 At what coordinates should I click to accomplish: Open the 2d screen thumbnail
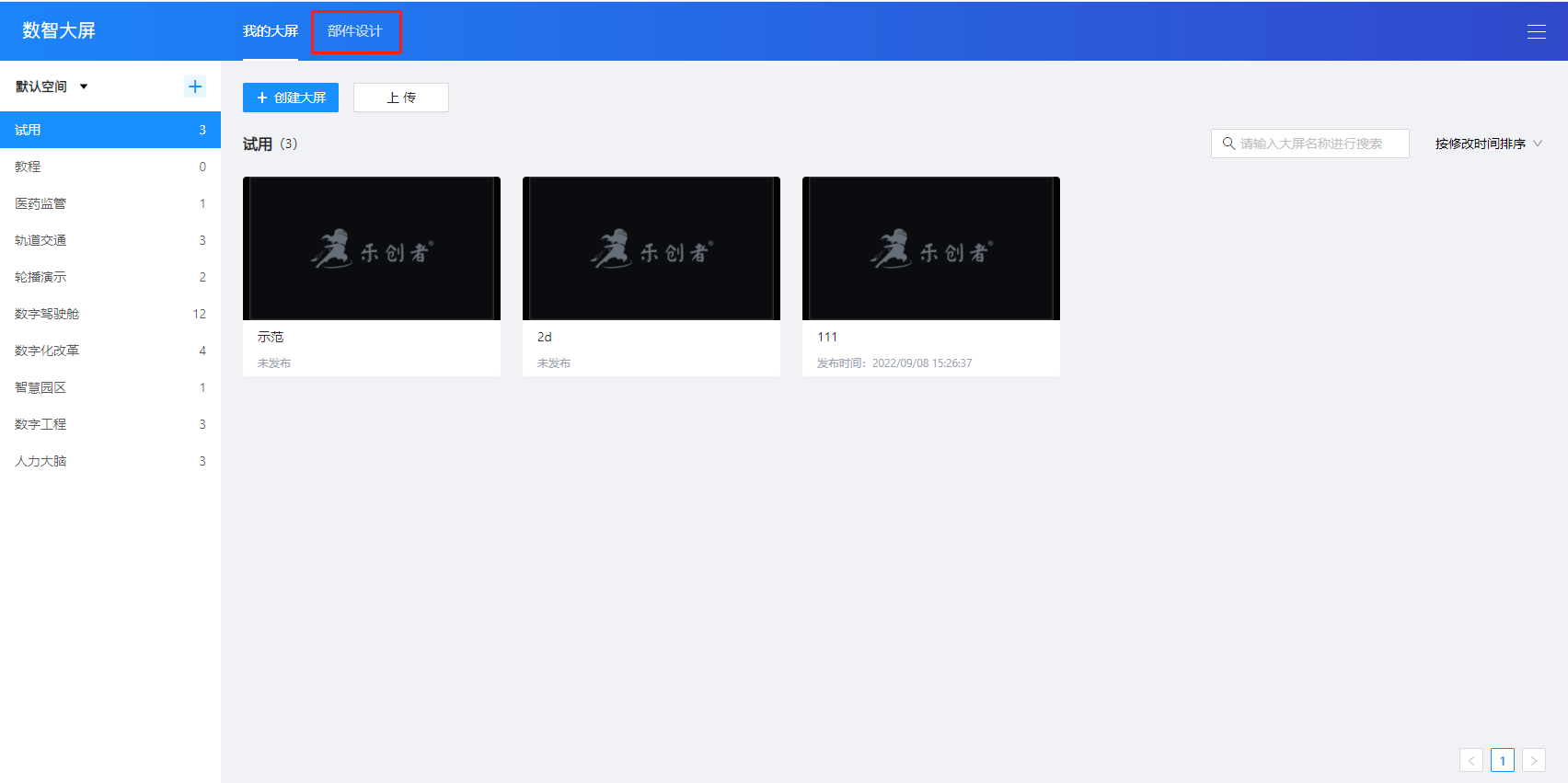(651, 248)
